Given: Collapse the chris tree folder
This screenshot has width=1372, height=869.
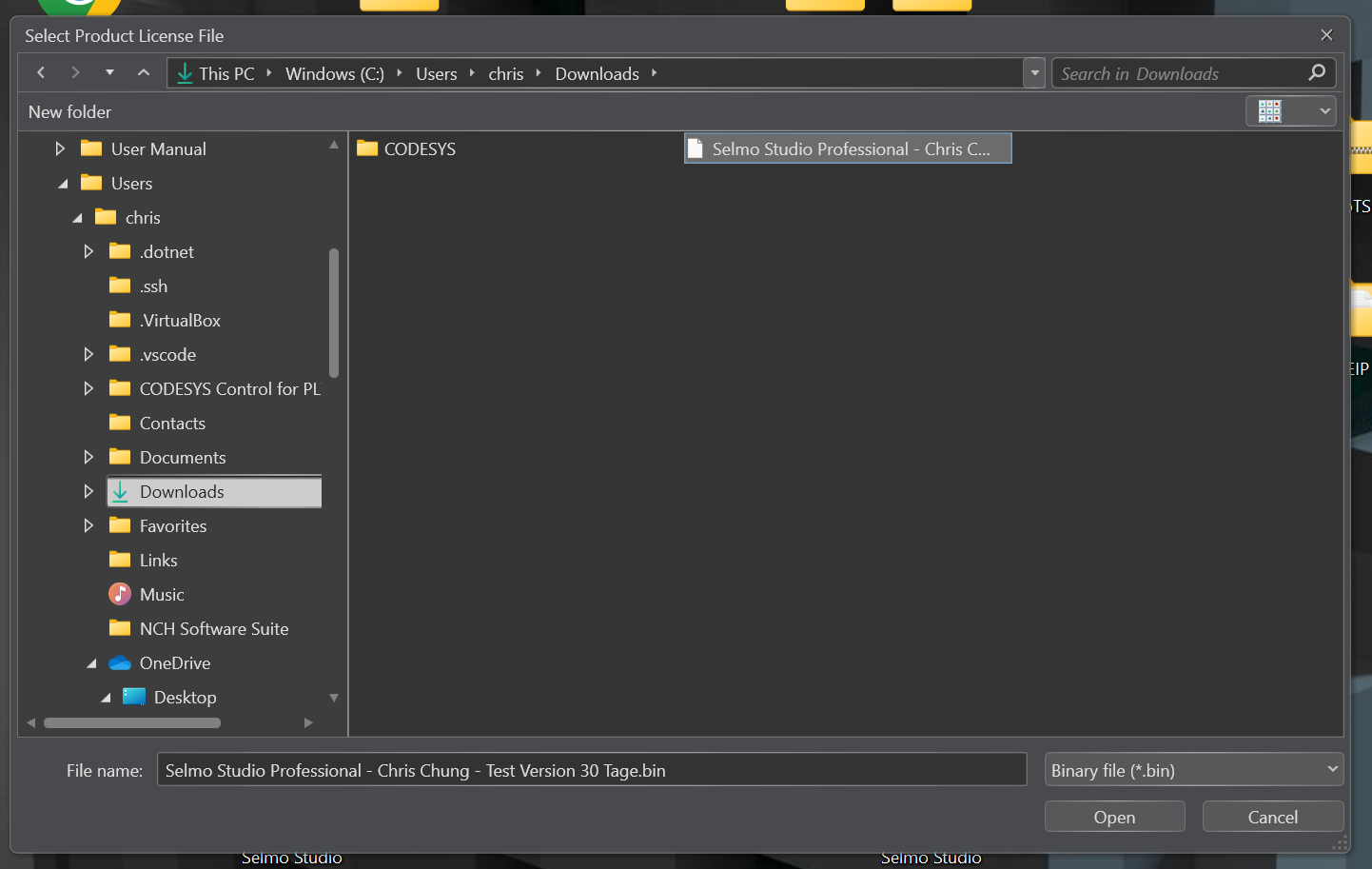Looking at the screenshot, I should pyautogui.click(x=77, y=218).
